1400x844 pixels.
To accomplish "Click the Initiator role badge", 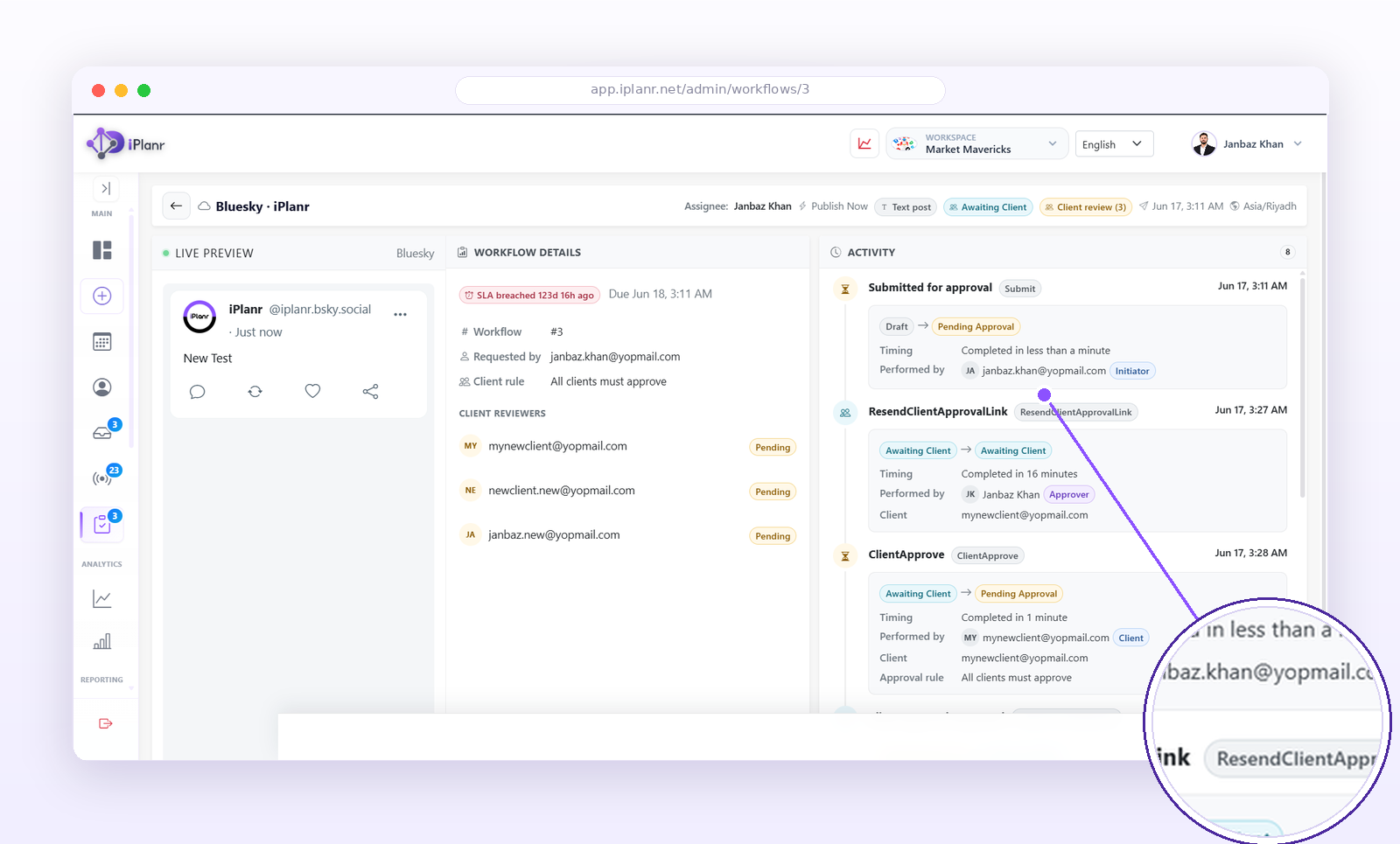I will pyautogui.click(x=1132, y=371).
